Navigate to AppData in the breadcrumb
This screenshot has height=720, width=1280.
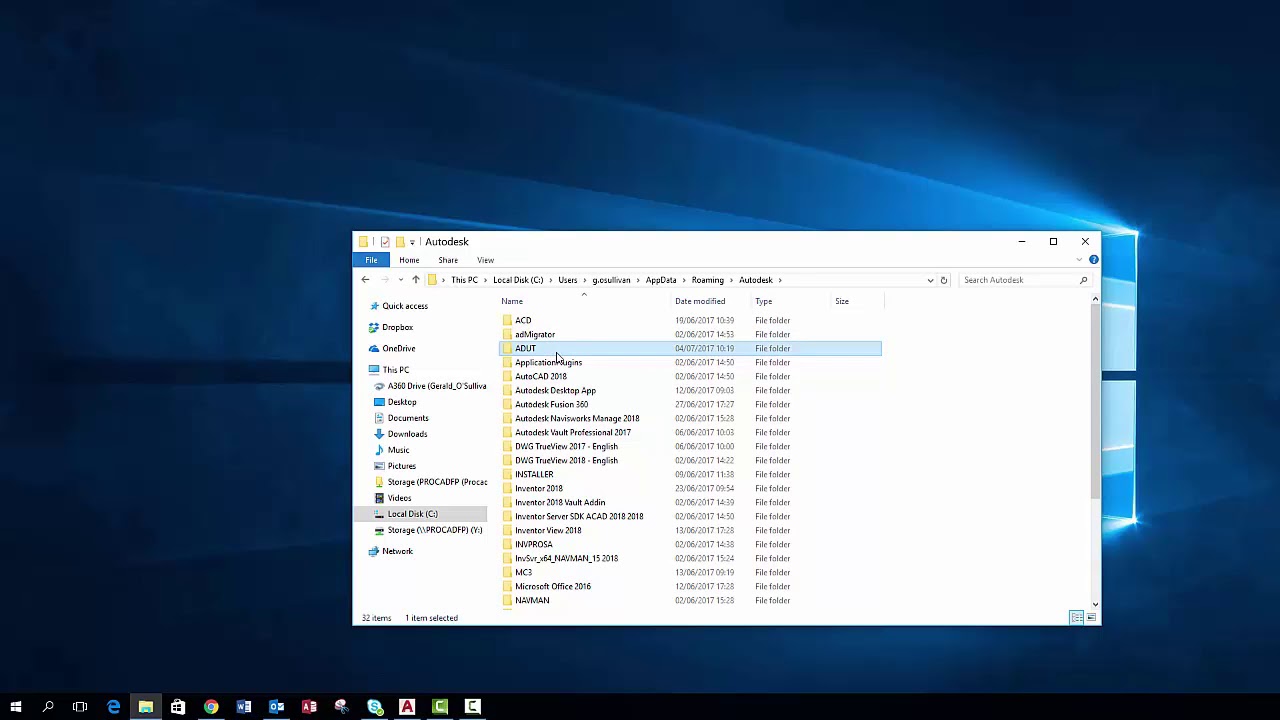point(661,280)
